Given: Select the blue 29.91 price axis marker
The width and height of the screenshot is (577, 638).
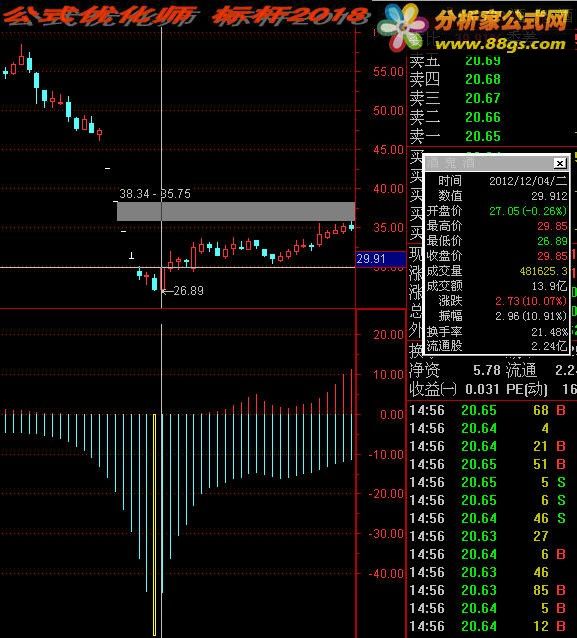Looking at the screenshot, I should point(381,259).
